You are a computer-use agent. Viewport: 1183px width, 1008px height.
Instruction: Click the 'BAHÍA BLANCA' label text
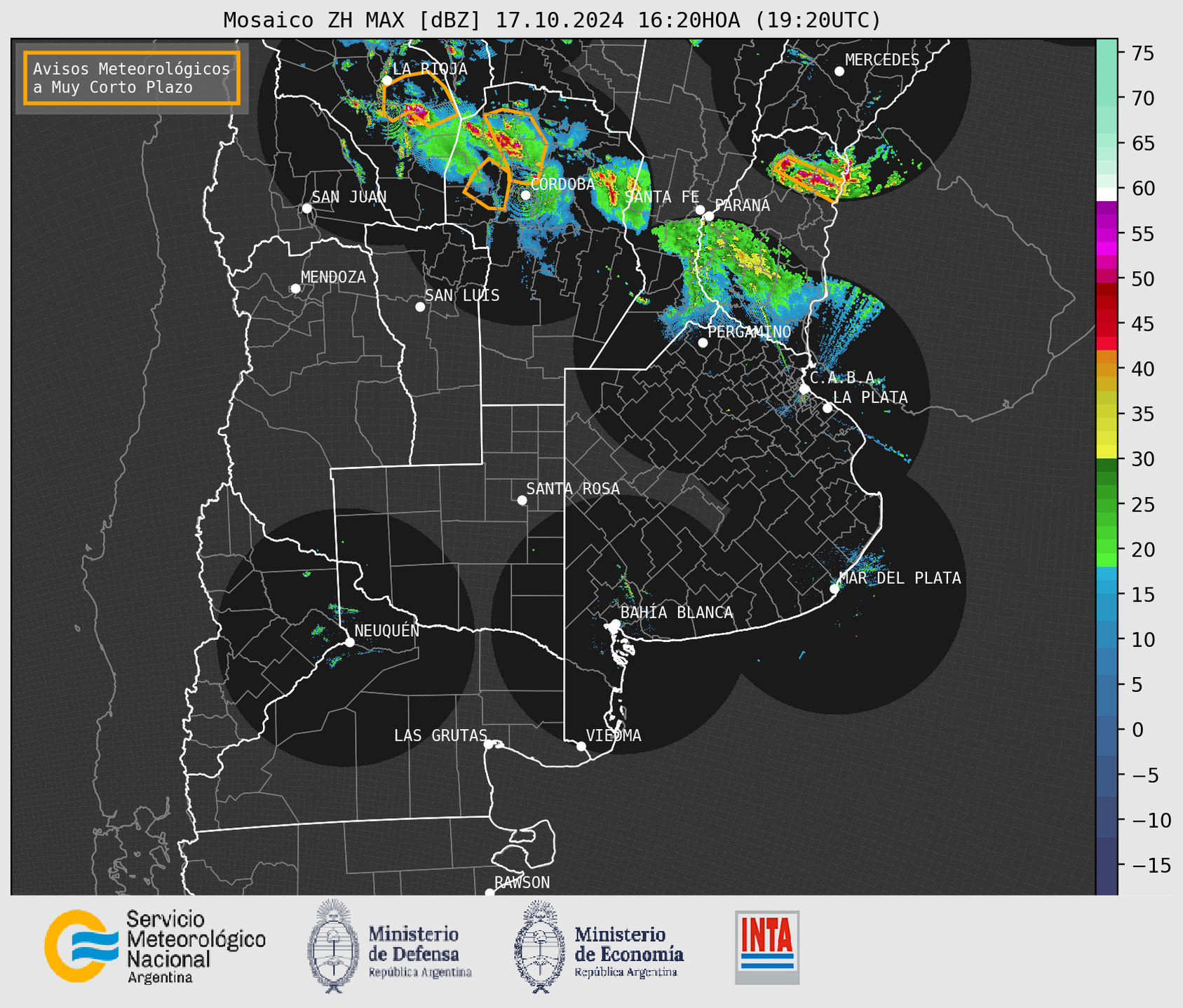[677, 613]
